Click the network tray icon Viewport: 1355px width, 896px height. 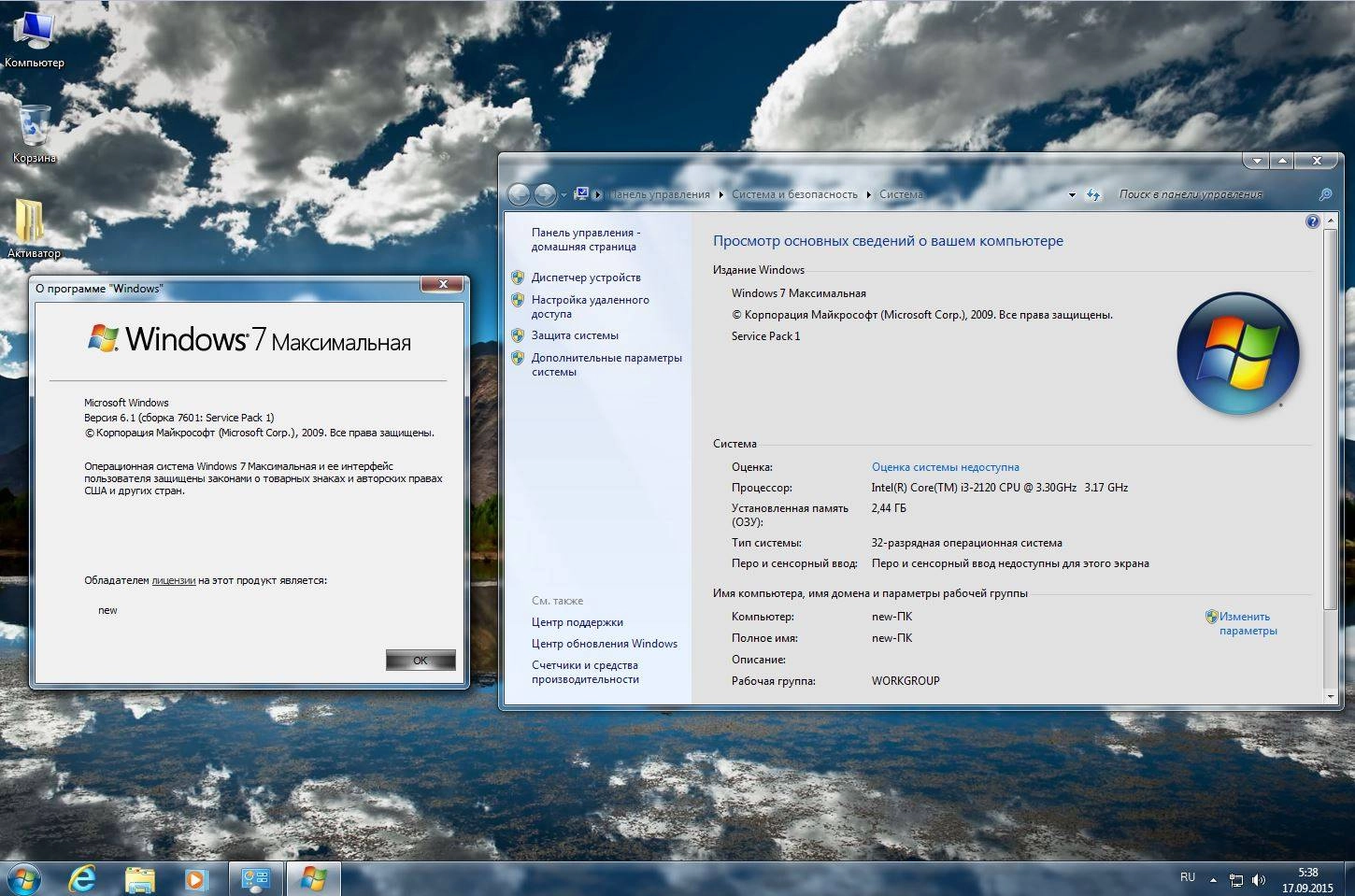(x=1236, y=880)
